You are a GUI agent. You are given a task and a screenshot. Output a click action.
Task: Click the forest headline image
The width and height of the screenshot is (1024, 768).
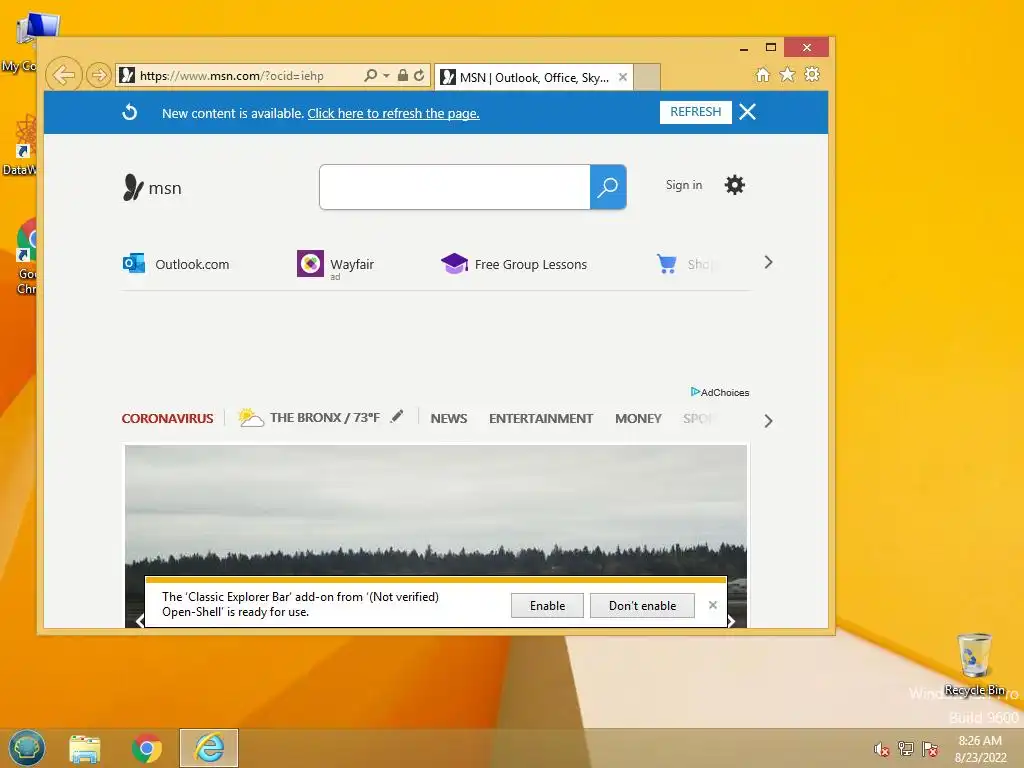(436, 509)
